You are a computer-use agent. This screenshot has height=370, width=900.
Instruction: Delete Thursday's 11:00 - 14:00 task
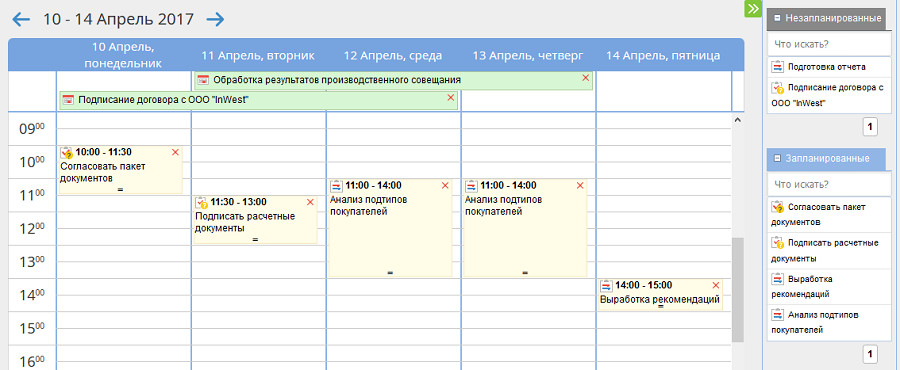point(580,185)
